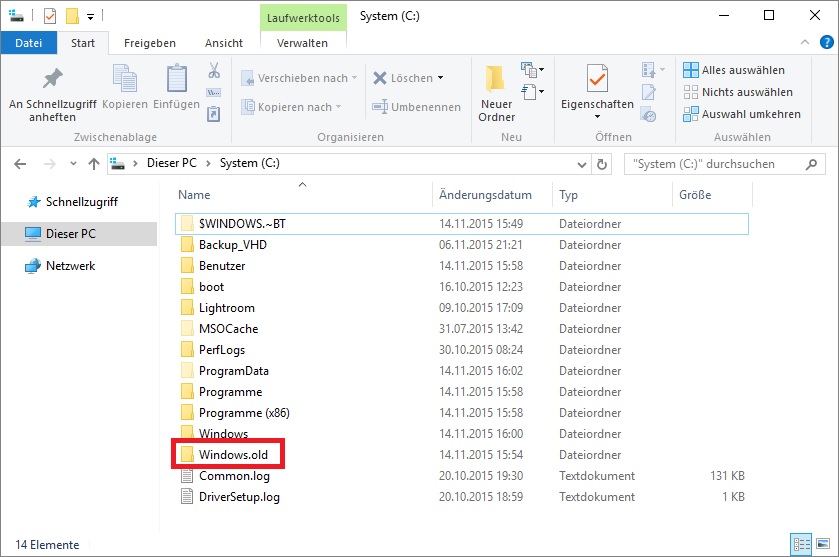
Task: Click the scissors cut icon
Action: (214, 70)
